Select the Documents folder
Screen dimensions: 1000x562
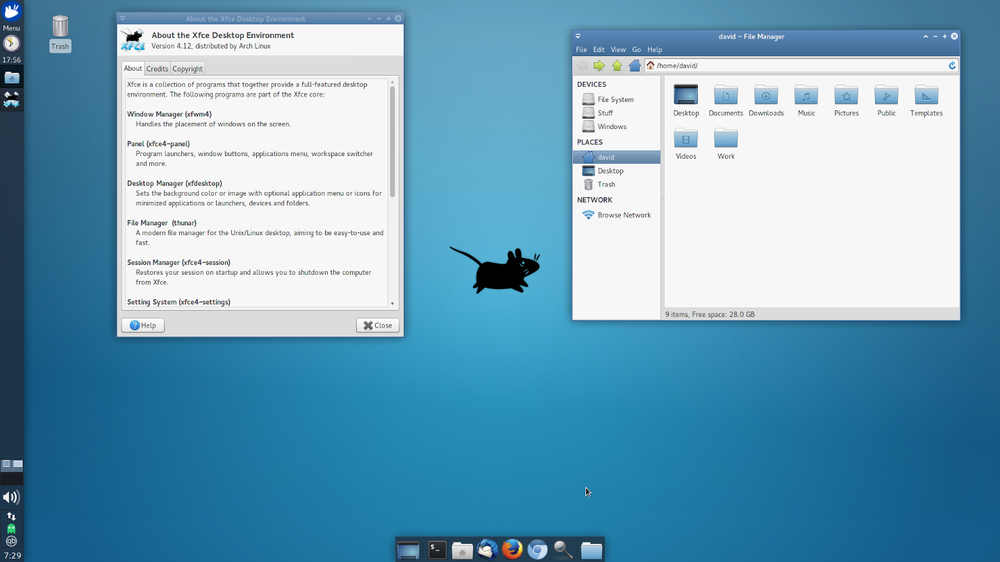tap(726, 100)
